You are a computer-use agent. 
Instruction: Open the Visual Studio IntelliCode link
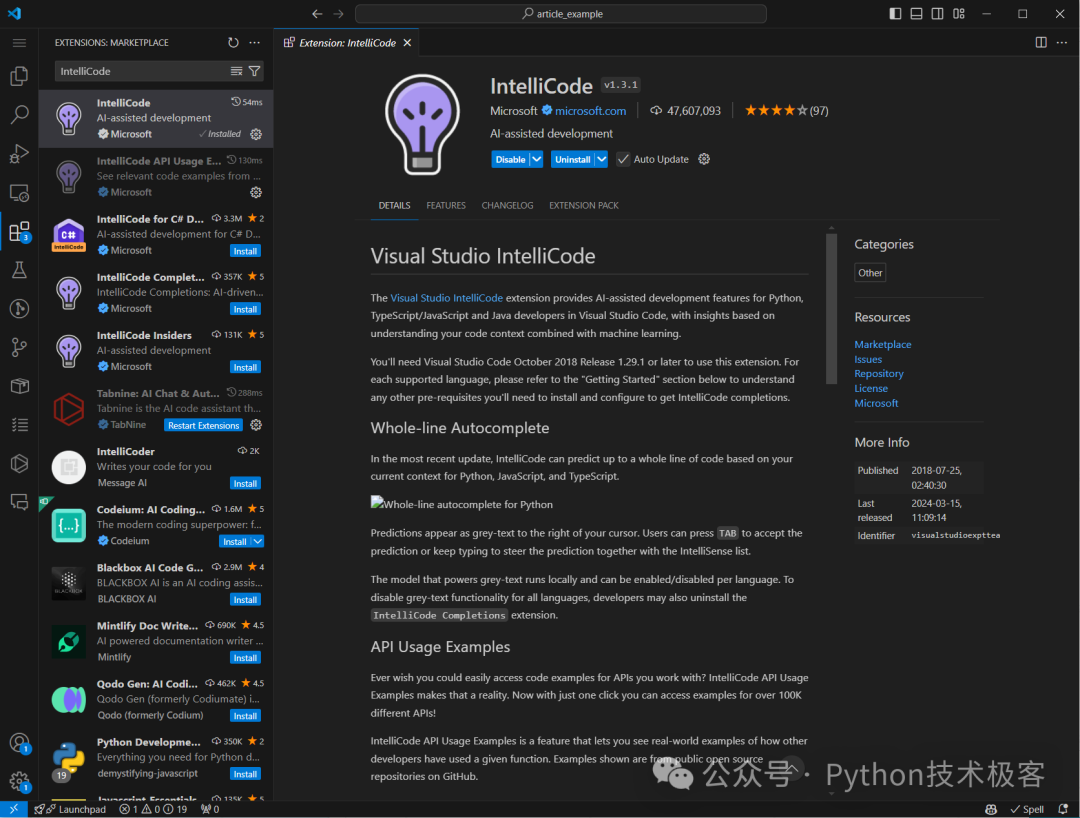coord(446,298)
